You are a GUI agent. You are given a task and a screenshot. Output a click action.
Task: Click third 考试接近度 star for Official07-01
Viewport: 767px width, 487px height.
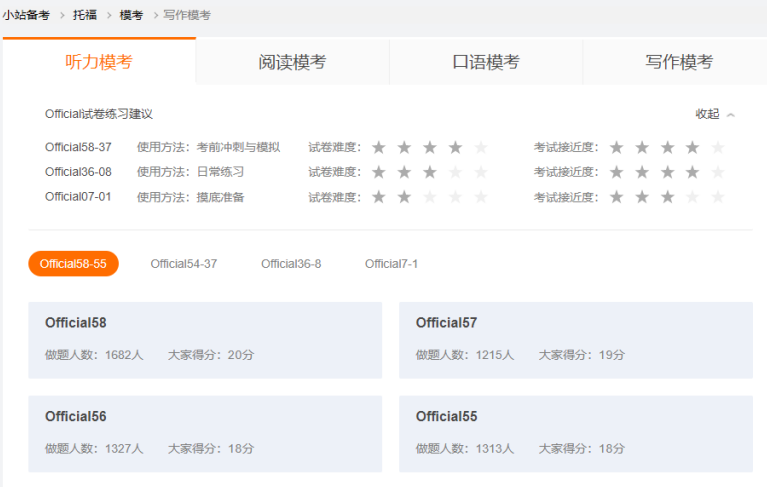[667, 197]
